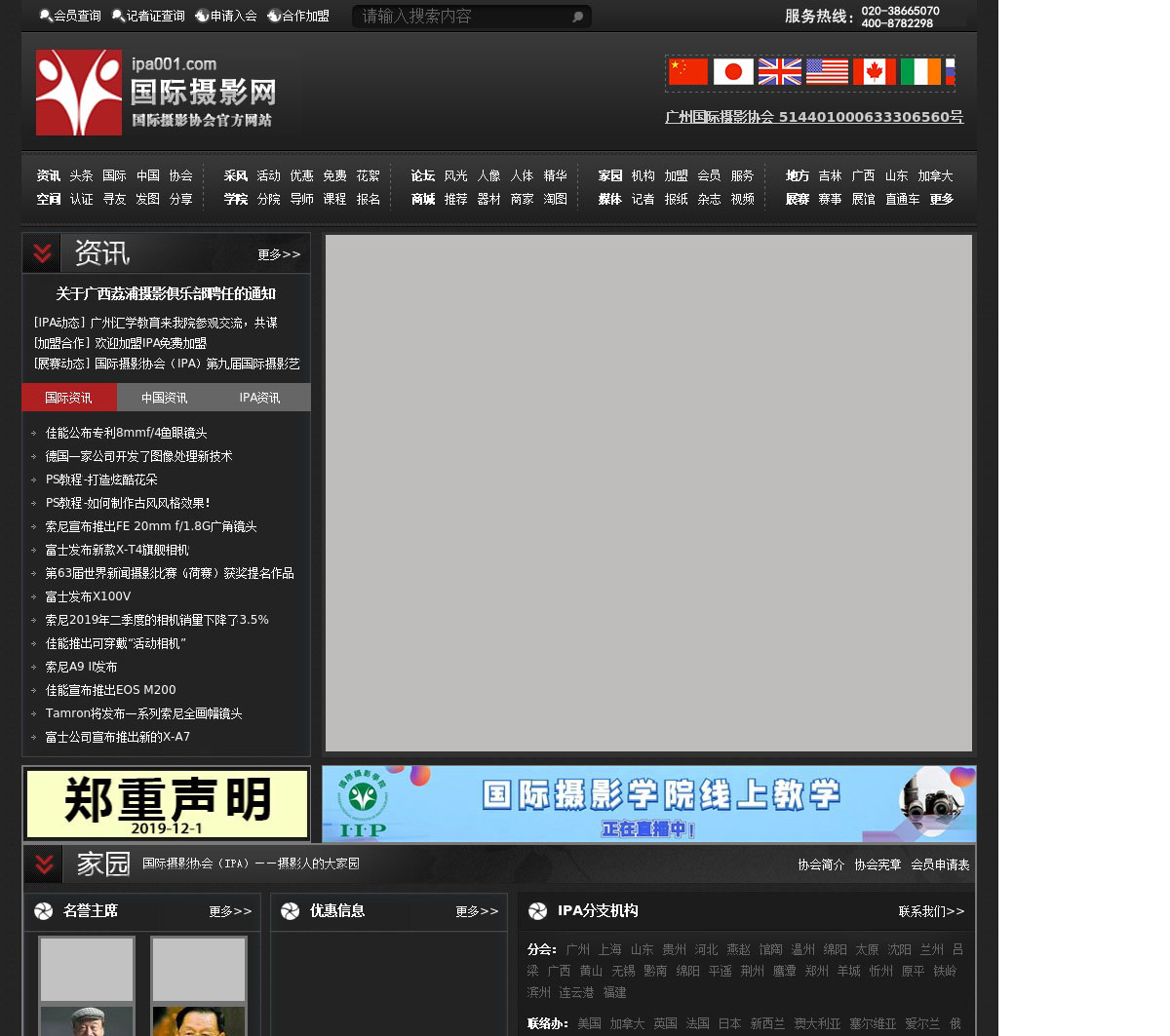
Task: Click the Canada flag icon
Action: (874, 72)
